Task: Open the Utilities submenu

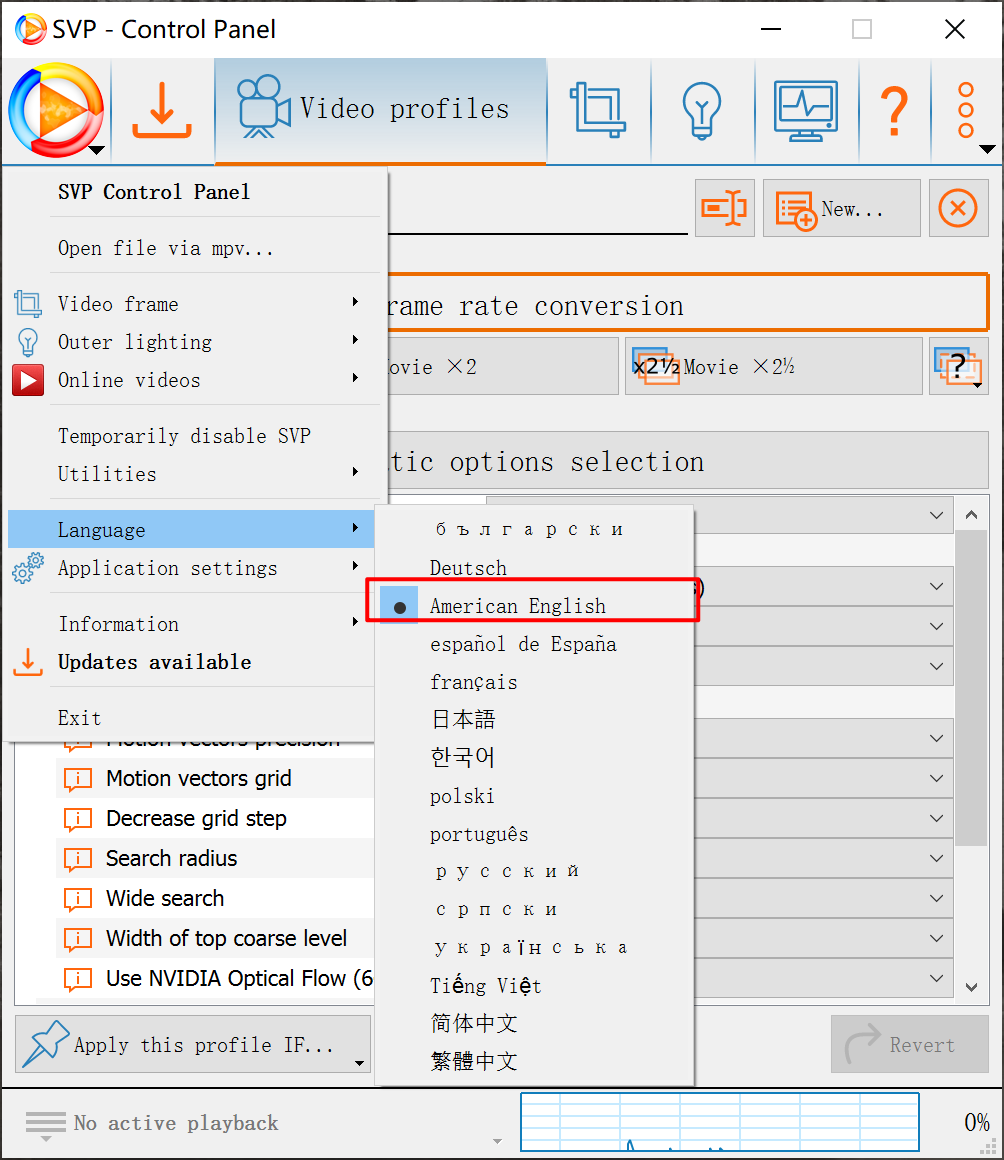Action: (194, 473)
